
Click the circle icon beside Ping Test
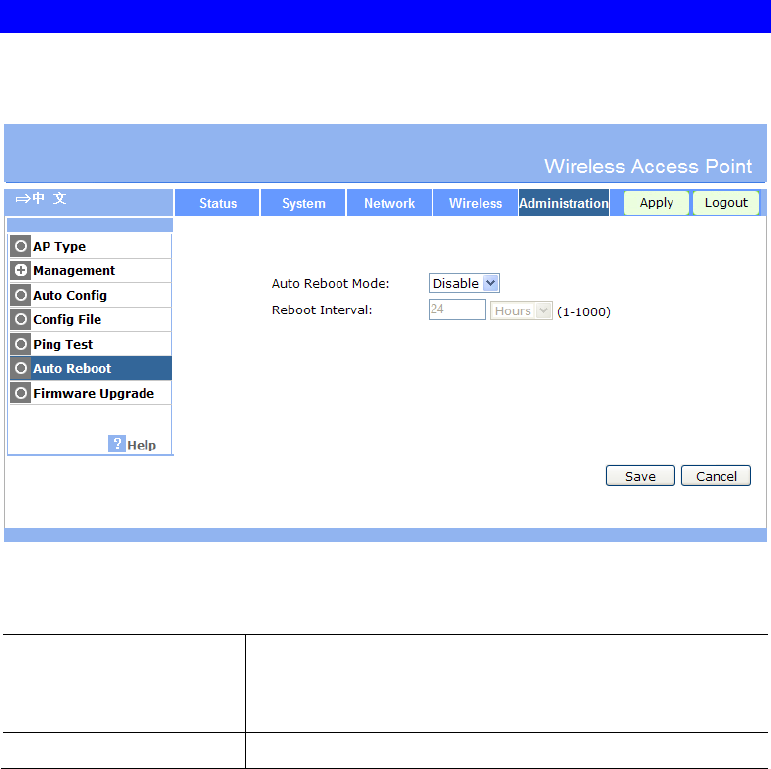[x=21, y=344]
